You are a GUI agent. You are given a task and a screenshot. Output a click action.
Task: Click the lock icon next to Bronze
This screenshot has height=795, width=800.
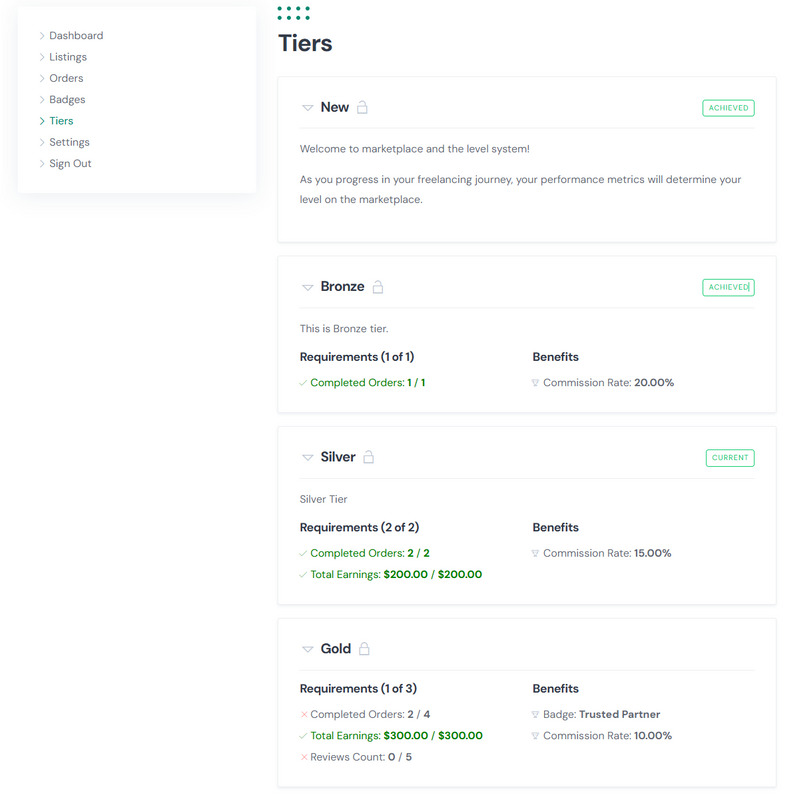(378, 287)
